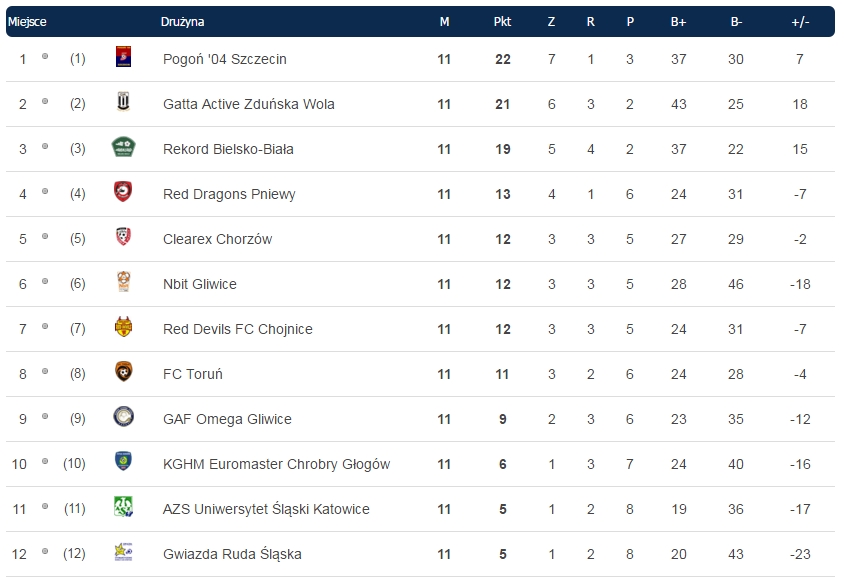
Task: Click the Red Dragons Pniewy logo
Action: pos(123,193)
